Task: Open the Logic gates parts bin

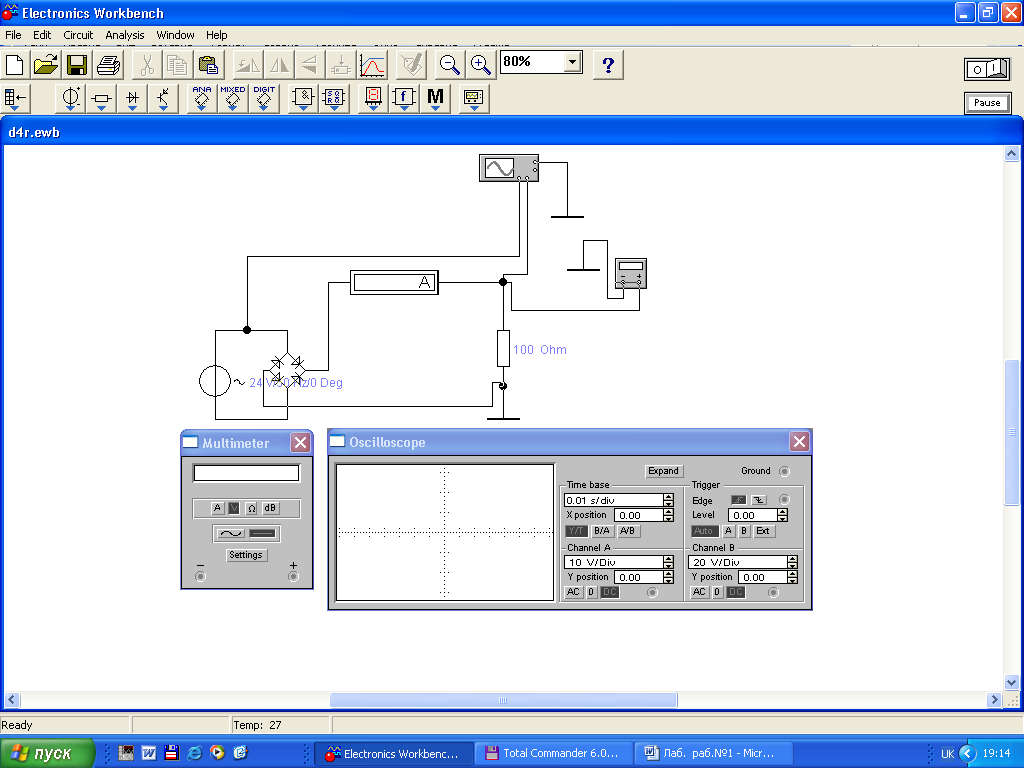Action: pos(303,99)
